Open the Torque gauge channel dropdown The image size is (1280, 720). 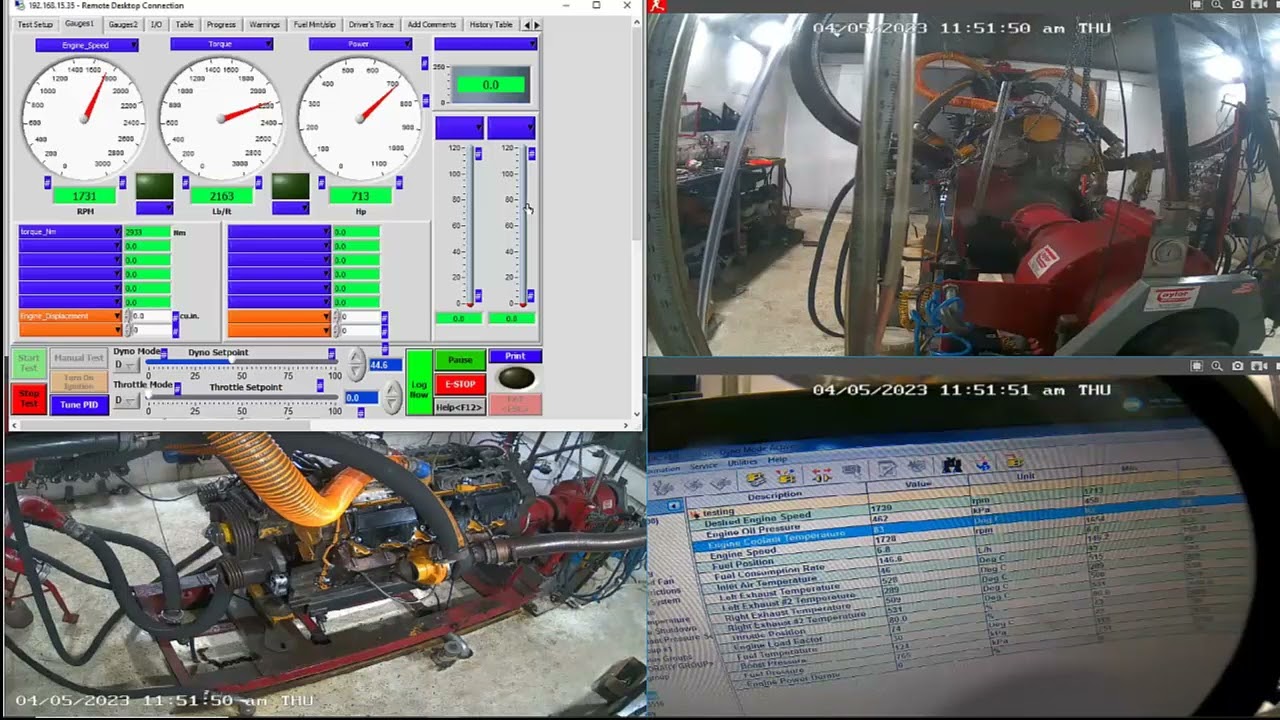(x=222, y=45)
